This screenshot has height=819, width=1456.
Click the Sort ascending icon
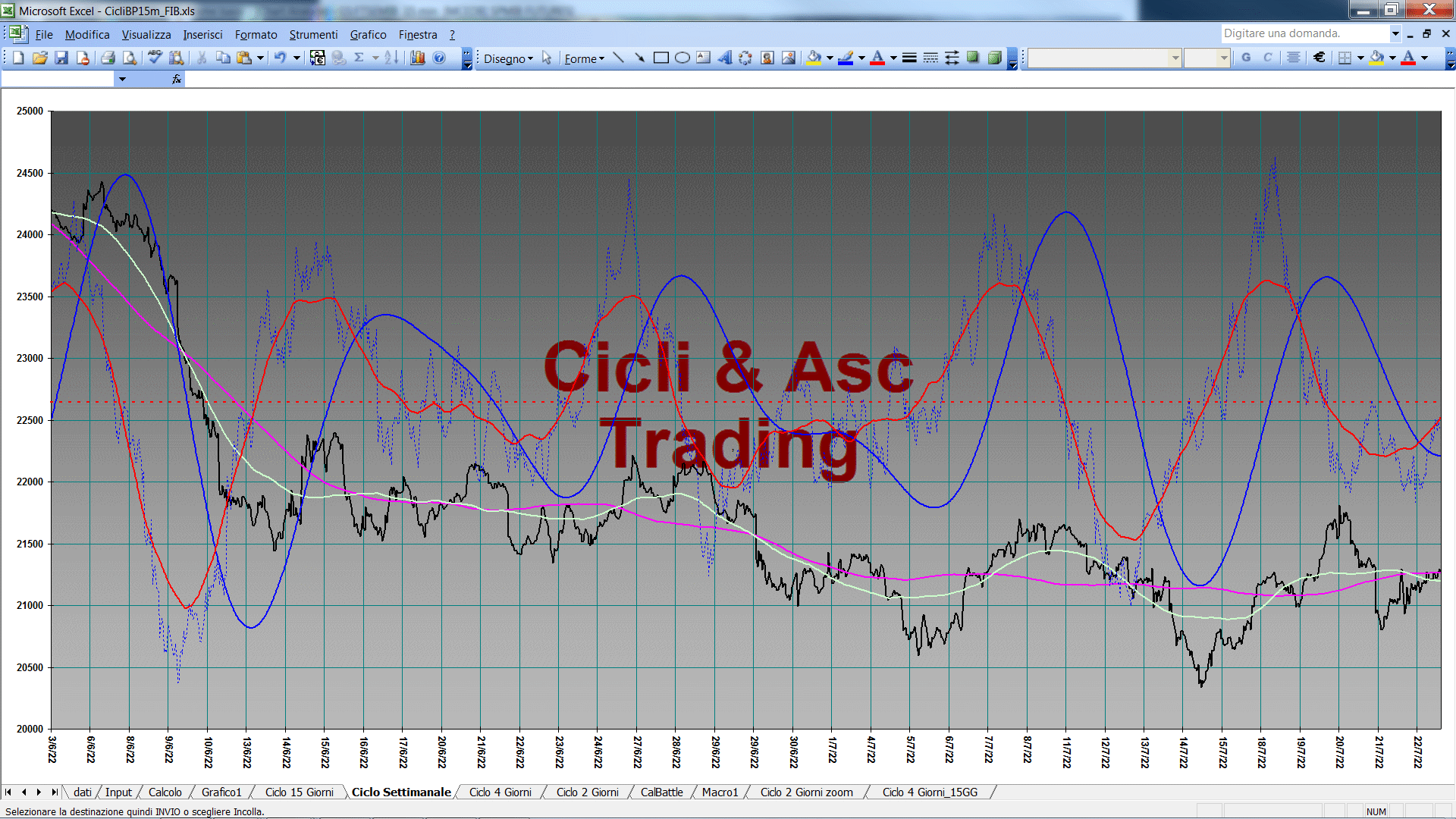click(391, 58)
